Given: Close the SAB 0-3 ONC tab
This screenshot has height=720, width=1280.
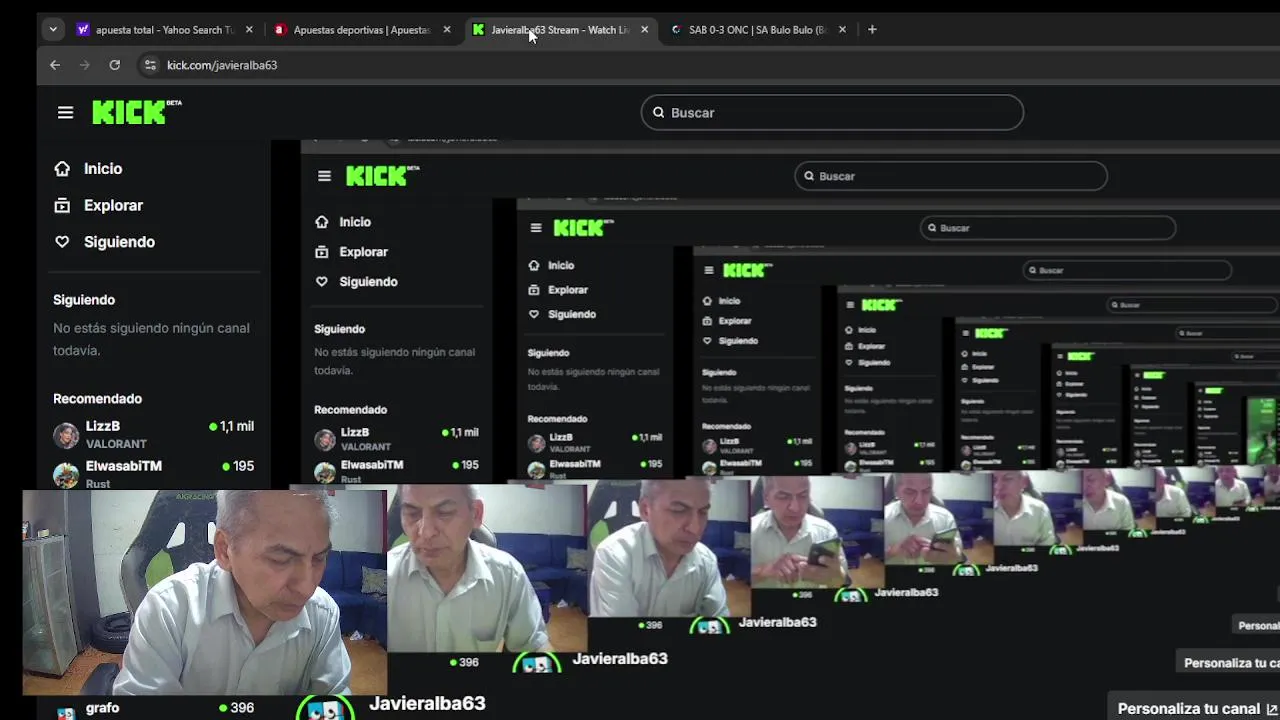Looking at the screenshot, I should [x=842, y=30].
